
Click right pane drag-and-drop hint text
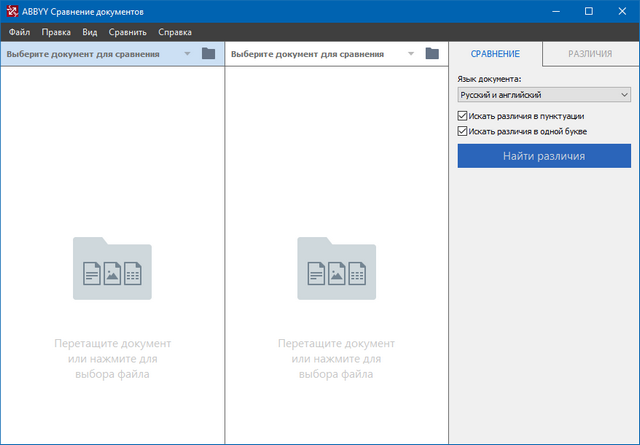[x=336, y=359]
